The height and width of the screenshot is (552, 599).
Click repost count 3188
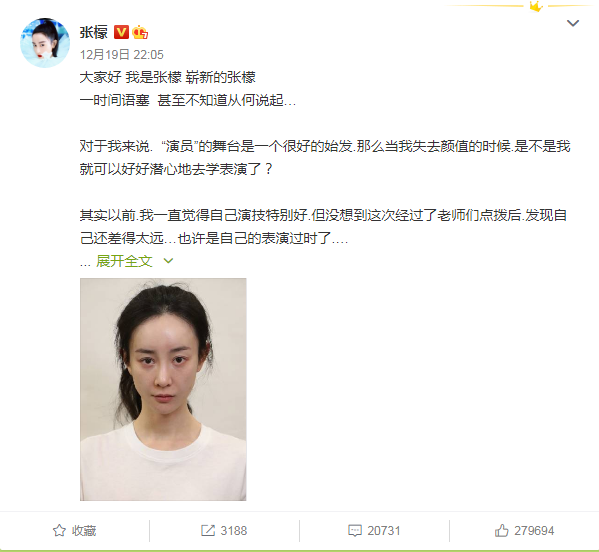tap(234, 531)
